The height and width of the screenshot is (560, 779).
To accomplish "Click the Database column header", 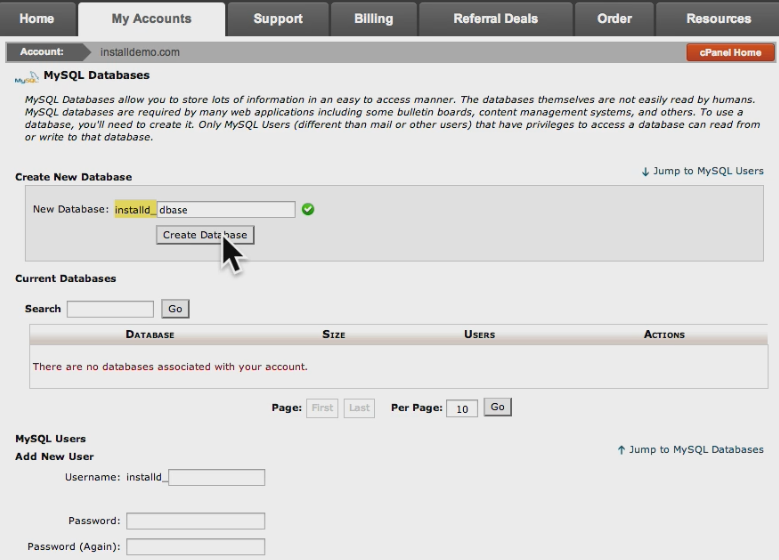I will (x=150, y=334).
